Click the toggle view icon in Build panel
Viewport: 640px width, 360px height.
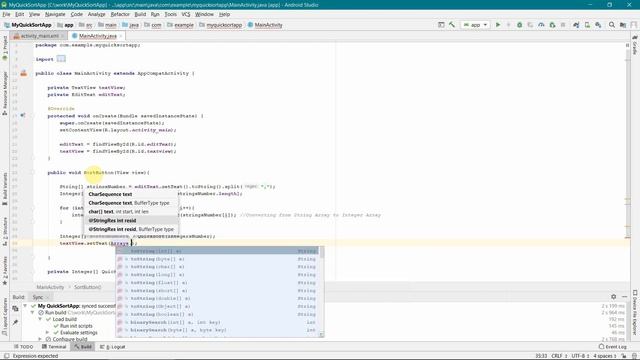point(16,309)
